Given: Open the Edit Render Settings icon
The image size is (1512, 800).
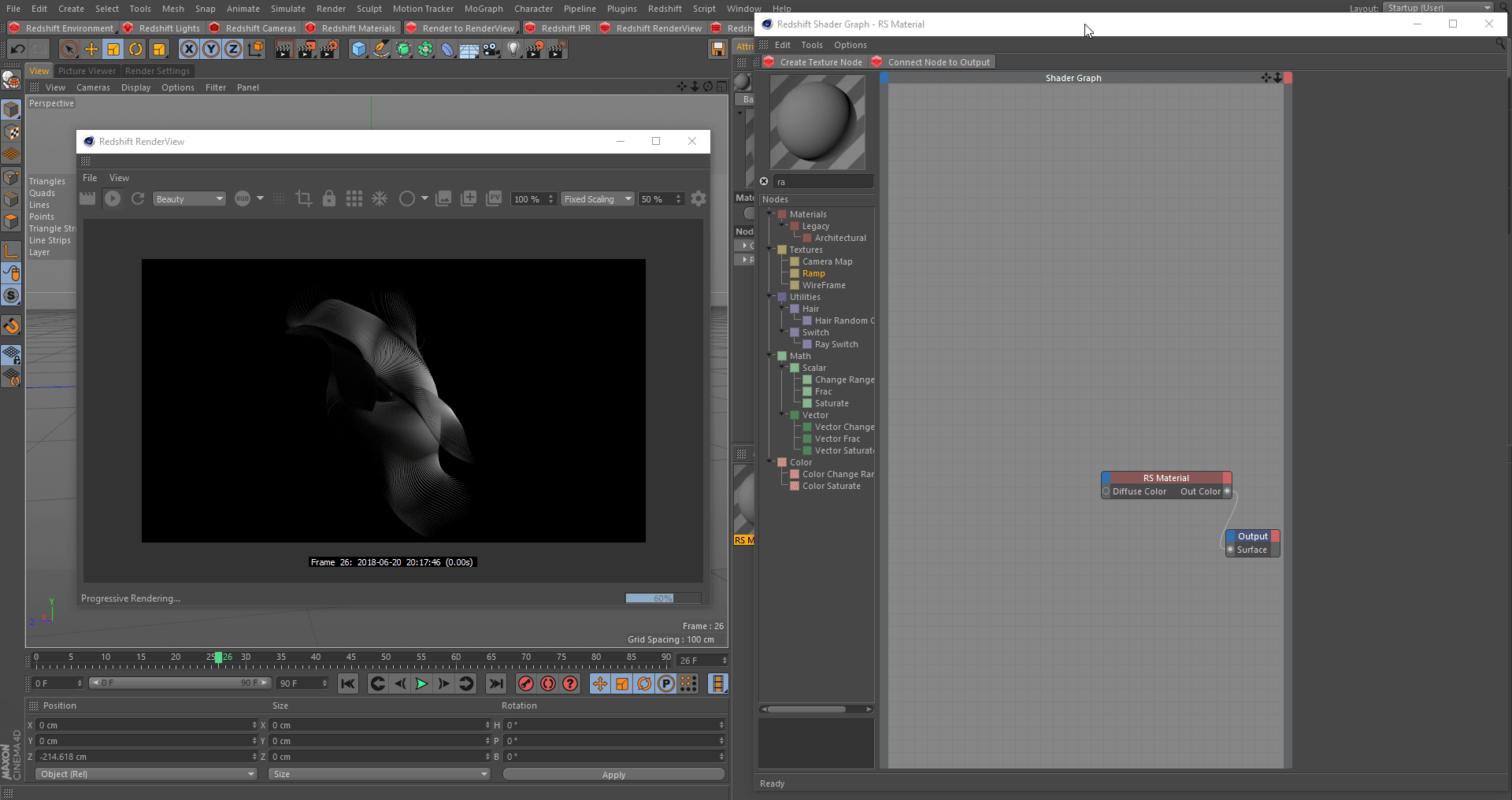Looking at the screenshot, I should pyautogui.click(x=328, y=50).
